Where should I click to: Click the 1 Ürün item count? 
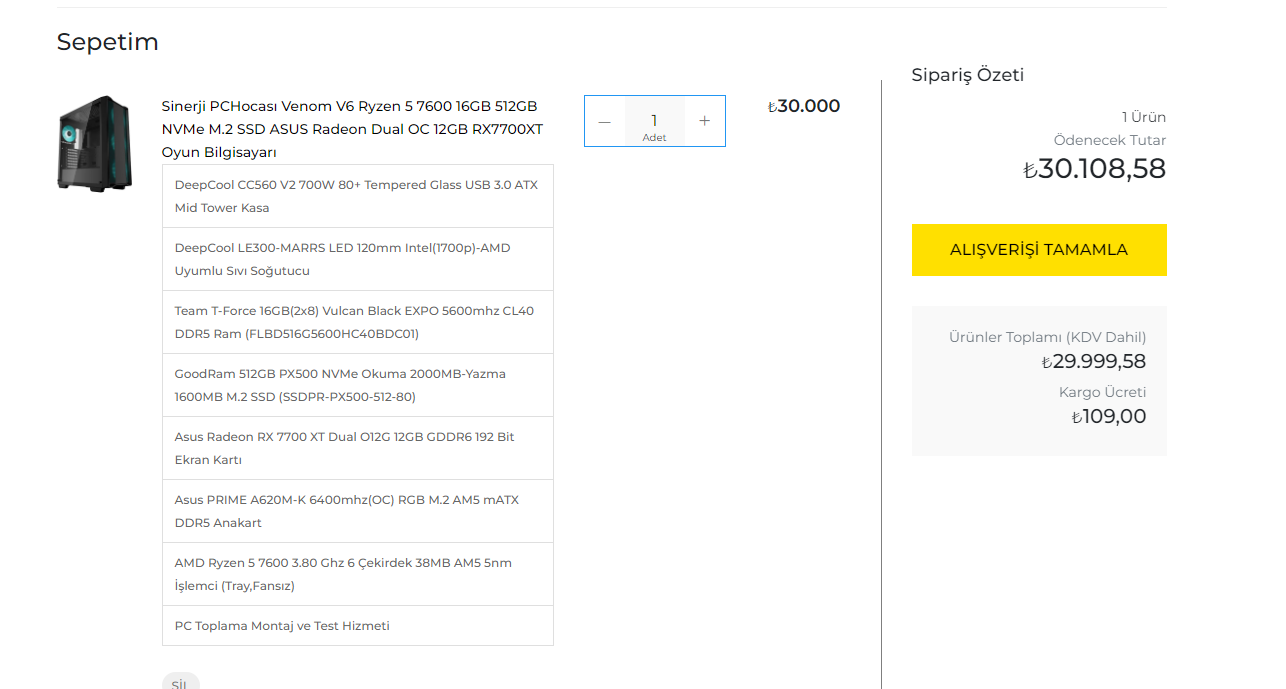click(x=1144, y=117)
